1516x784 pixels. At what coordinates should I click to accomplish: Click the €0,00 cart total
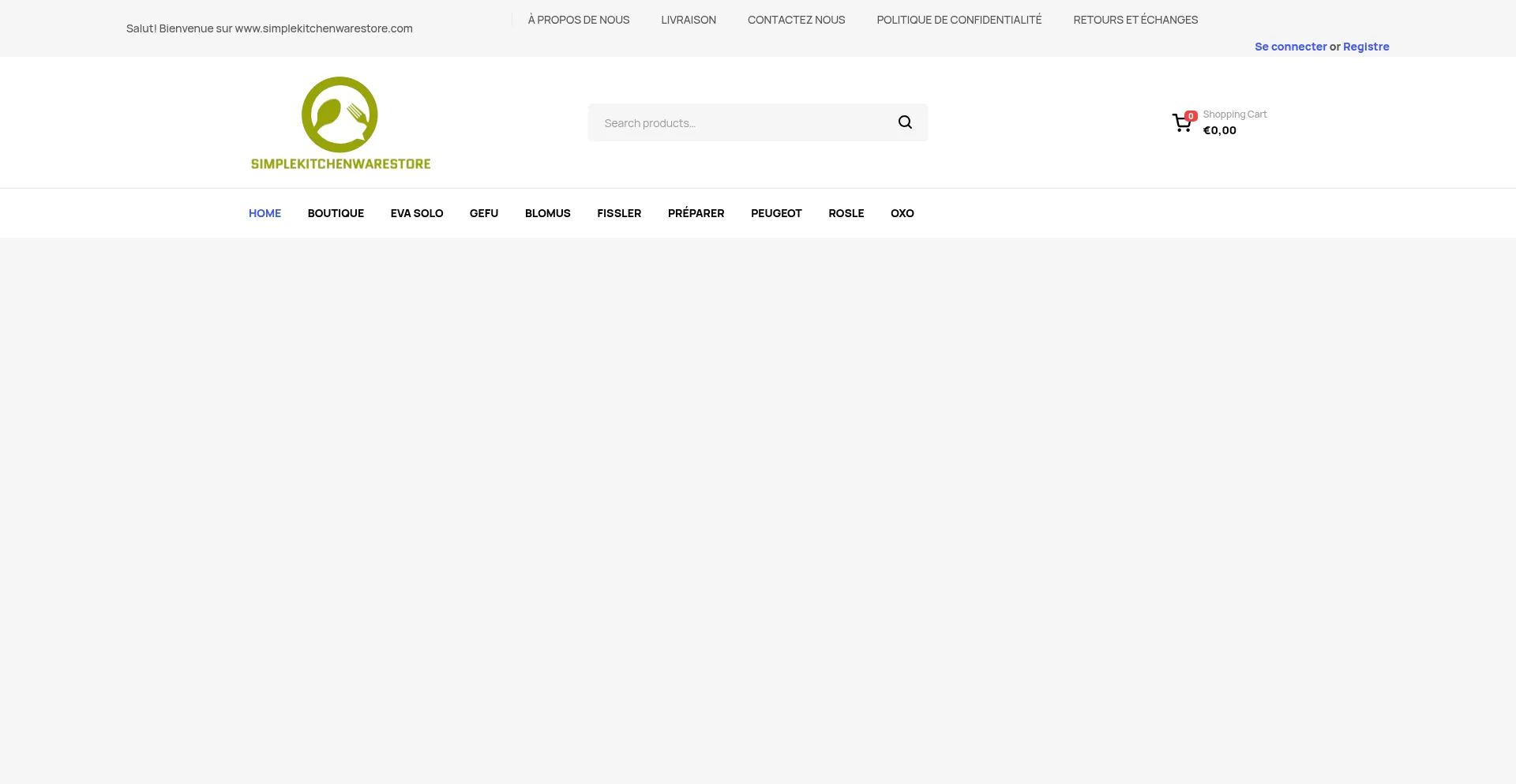pos(1220,130)
